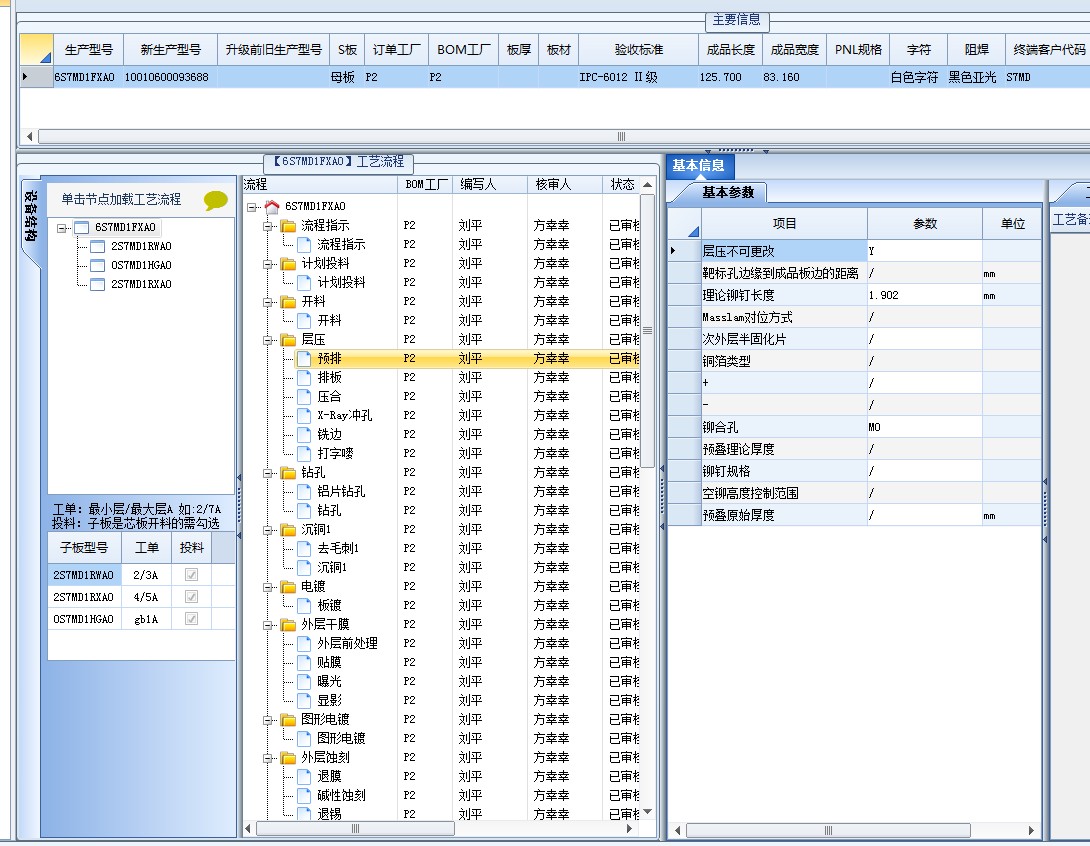
Task: Click the 流程指示 folder icon
Action: (x=288, y=226)
